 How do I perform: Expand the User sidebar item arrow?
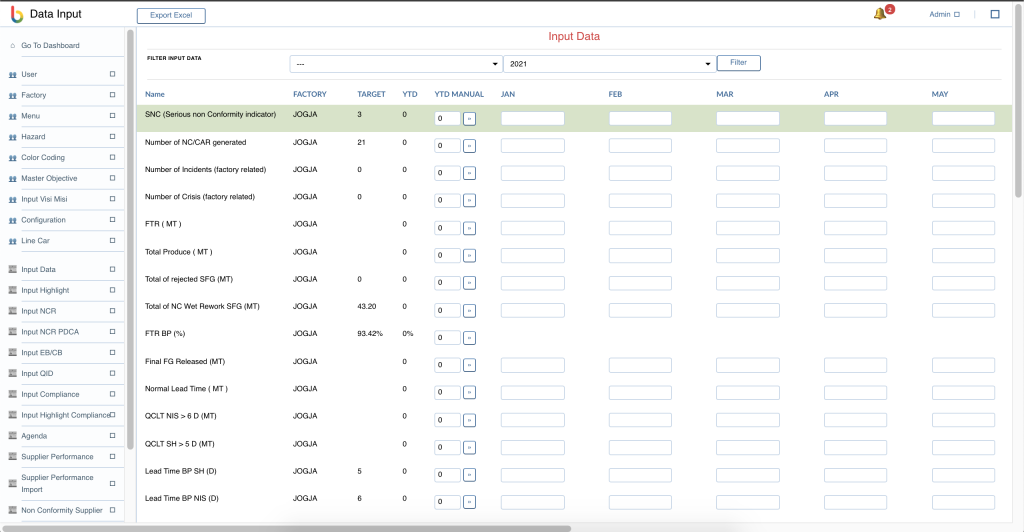(x=112, y=74)
